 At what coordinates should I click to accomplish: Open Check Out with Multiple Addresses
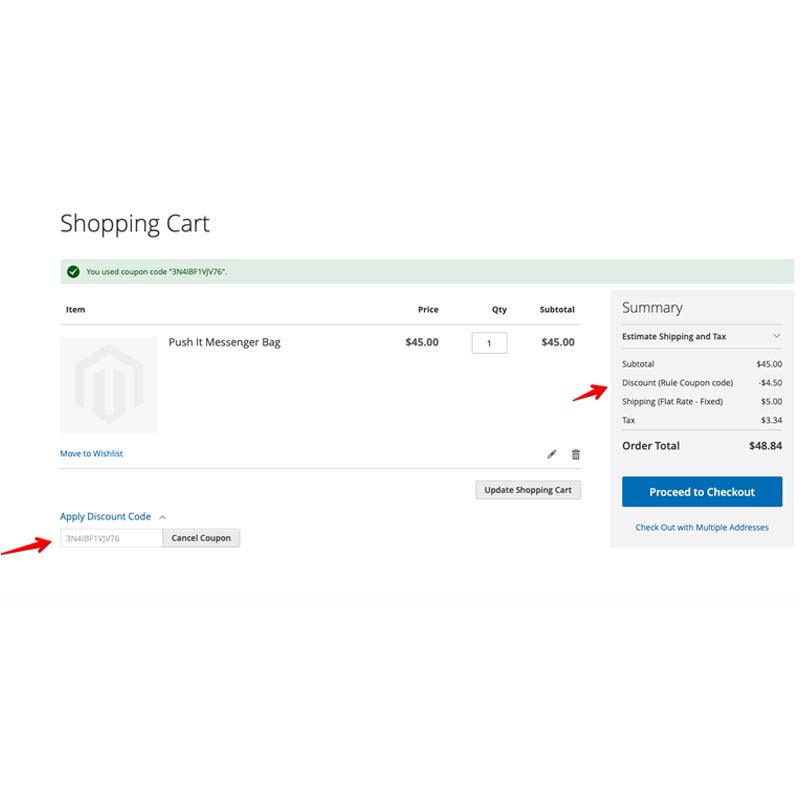tap(702, 527)
